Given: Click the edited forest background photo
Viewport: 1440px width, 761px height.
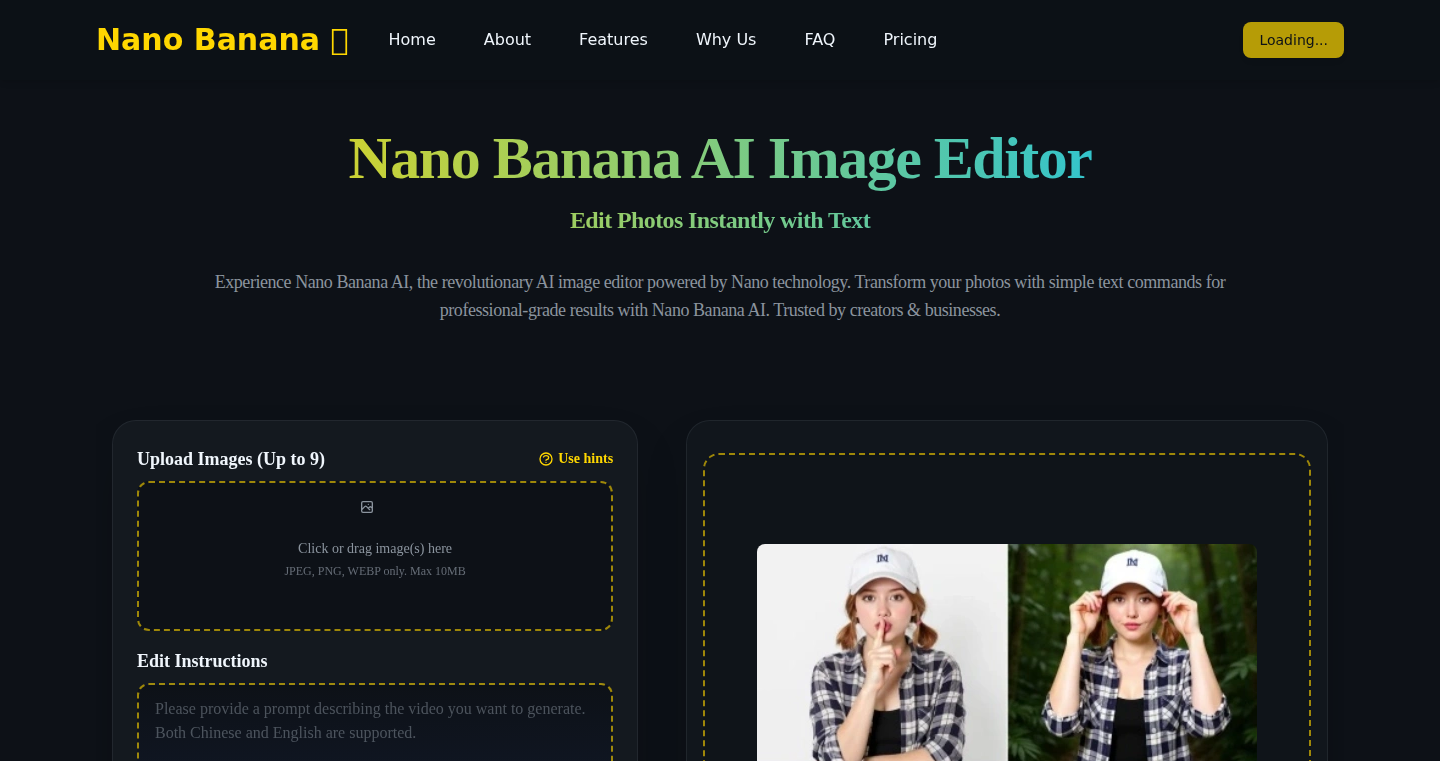Looking at the screenshot, I should (x=1132, y=652).
